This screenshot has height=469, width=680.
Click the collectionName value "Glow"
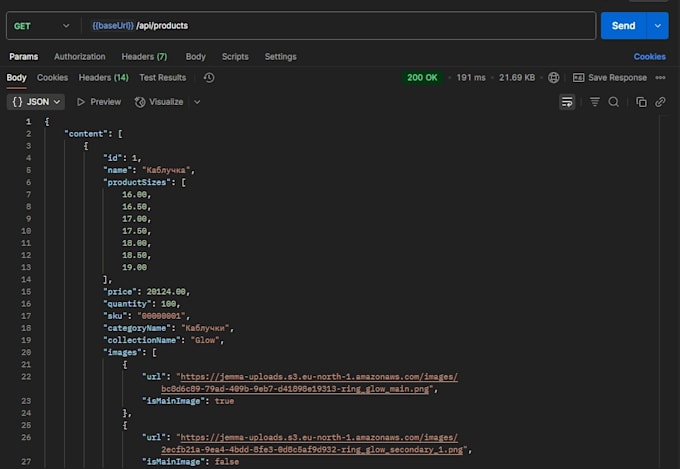pyautogui.click(x=205, y=340)
